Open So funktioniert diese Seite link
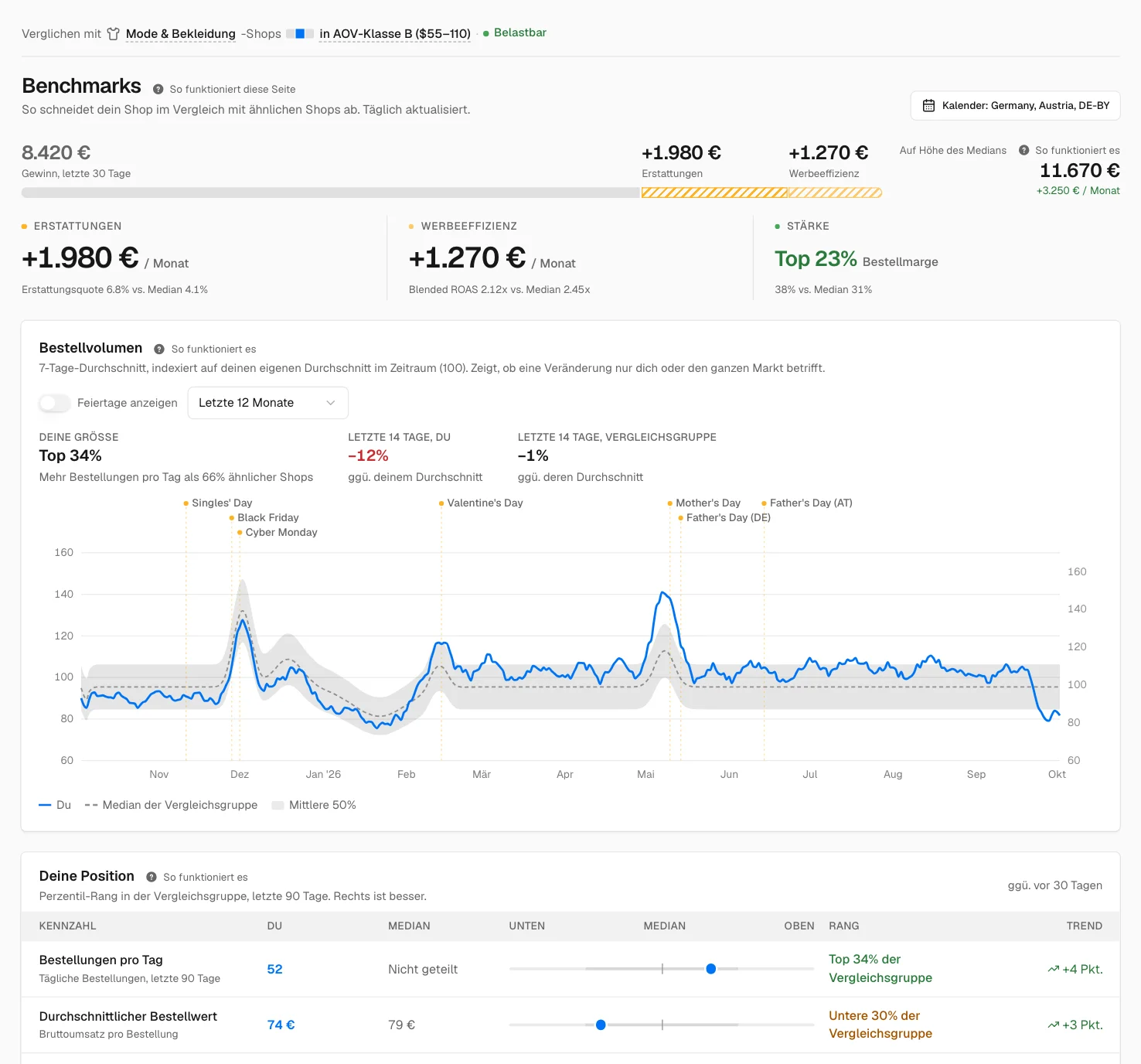The width and height of the screenshot is (1141, 1064). point(233,89)
